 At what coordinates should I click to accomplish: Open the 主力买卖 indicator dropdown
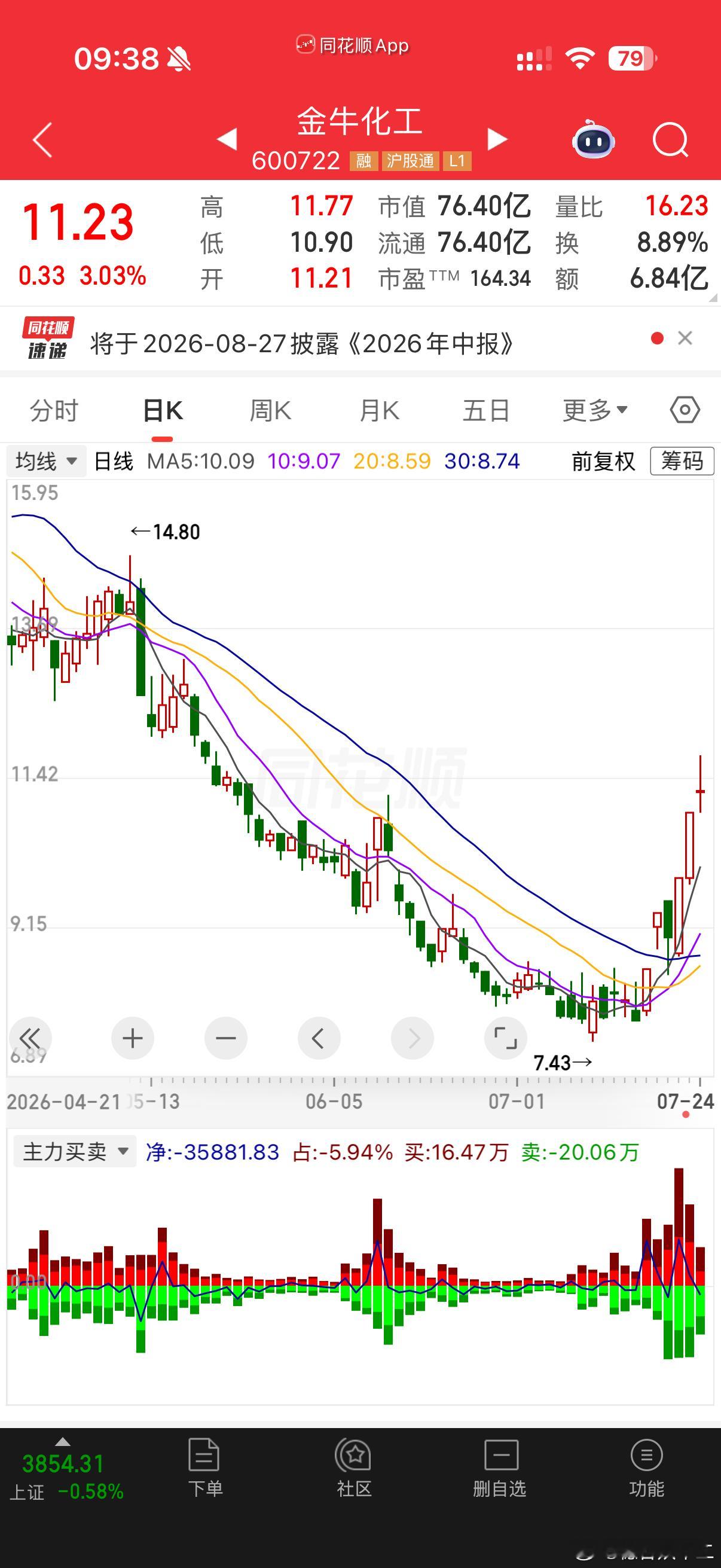pyautogui.click(x=74, y=1152)
